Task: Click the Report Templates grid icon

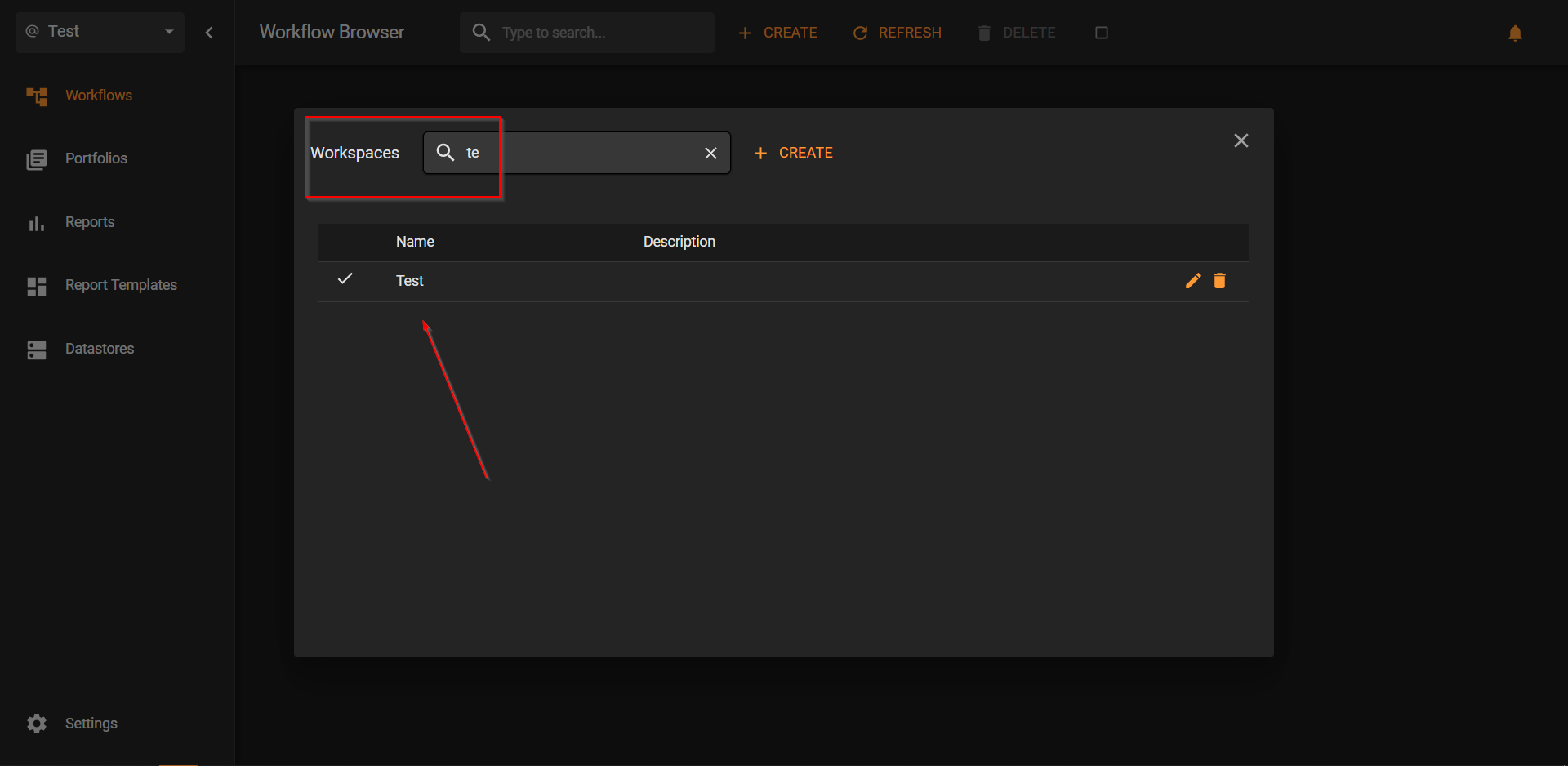Action: [x=37, y=286]
